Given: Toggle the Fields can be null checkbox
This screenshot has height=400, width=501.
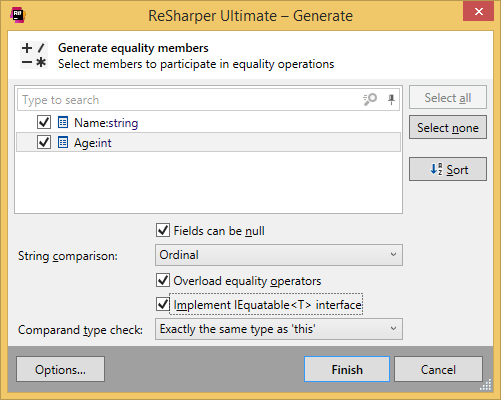Looking at the screenshot, I should coord(163,230).
